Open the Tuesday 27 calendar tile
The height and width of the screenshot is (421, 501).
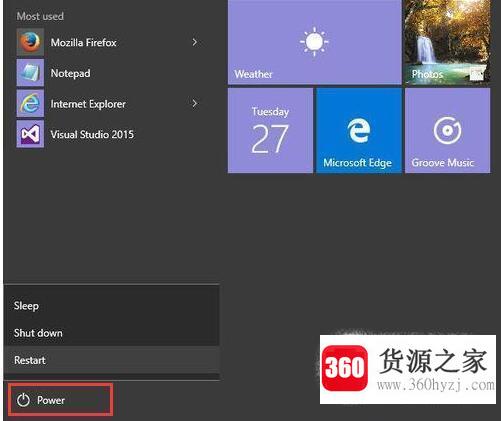click(270, 130)
